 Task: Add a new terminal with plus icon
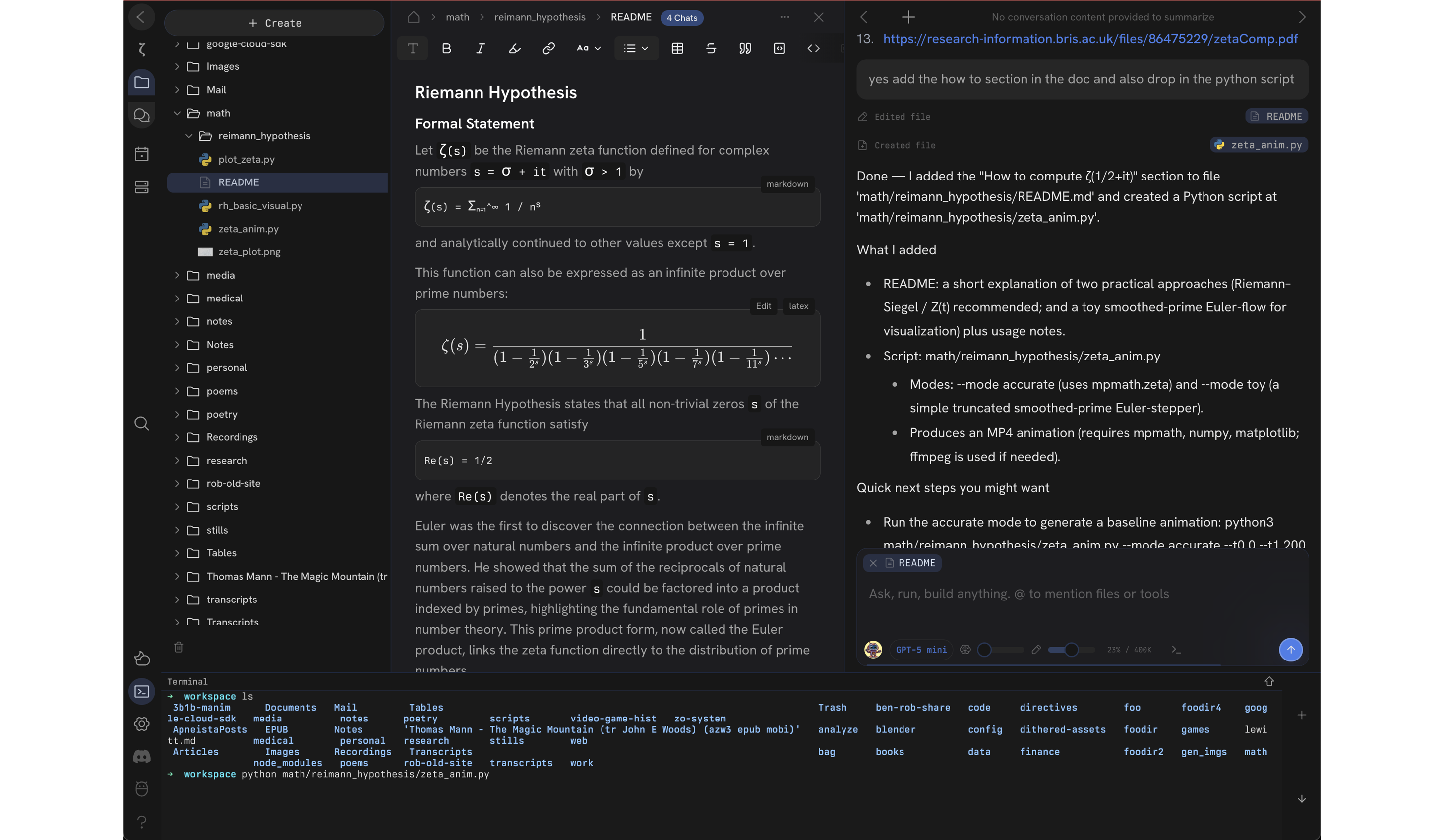click(x=1302, y=715)
